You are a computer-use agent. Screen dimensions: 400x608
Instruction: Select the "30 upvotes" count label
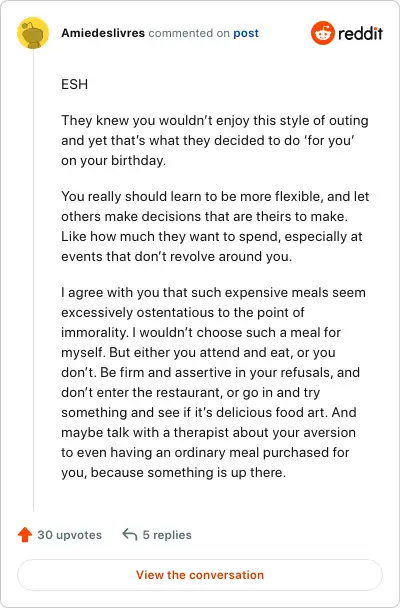[70, 535]
